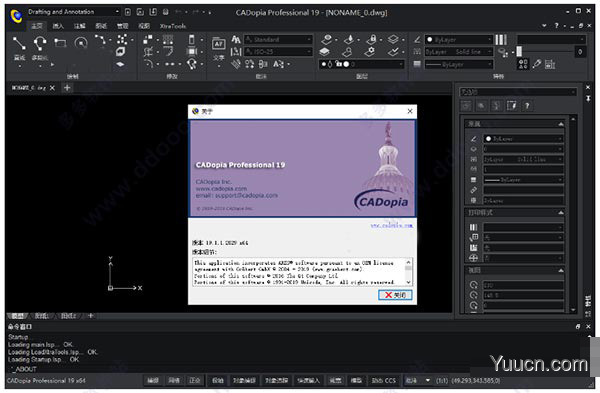Open the 主页 ribbon tab
The height and width of the screenshot is (393, 600).
(x=37, y=26)
